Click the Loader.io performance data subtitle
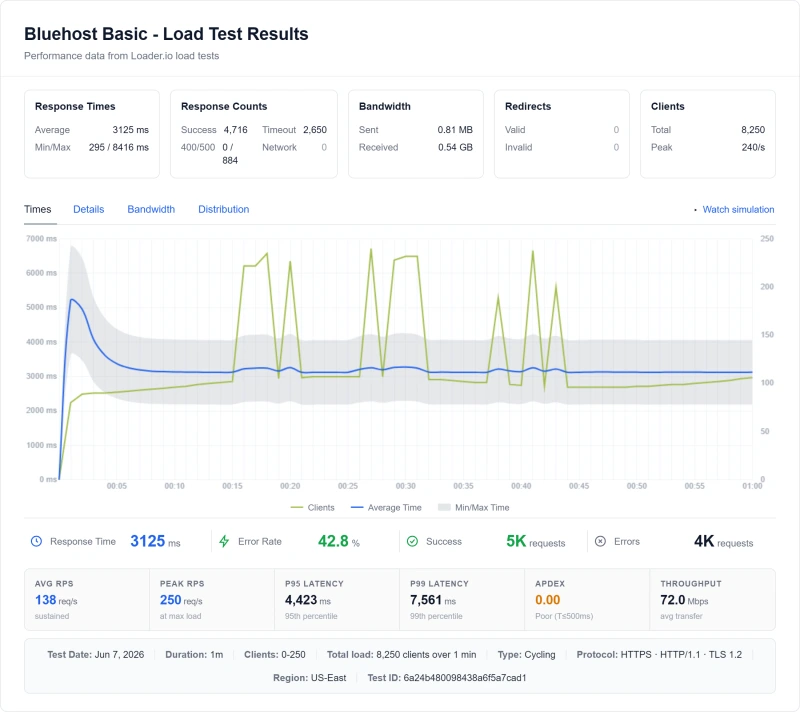This screenshot has width=800, height=712. coord(121,56)
